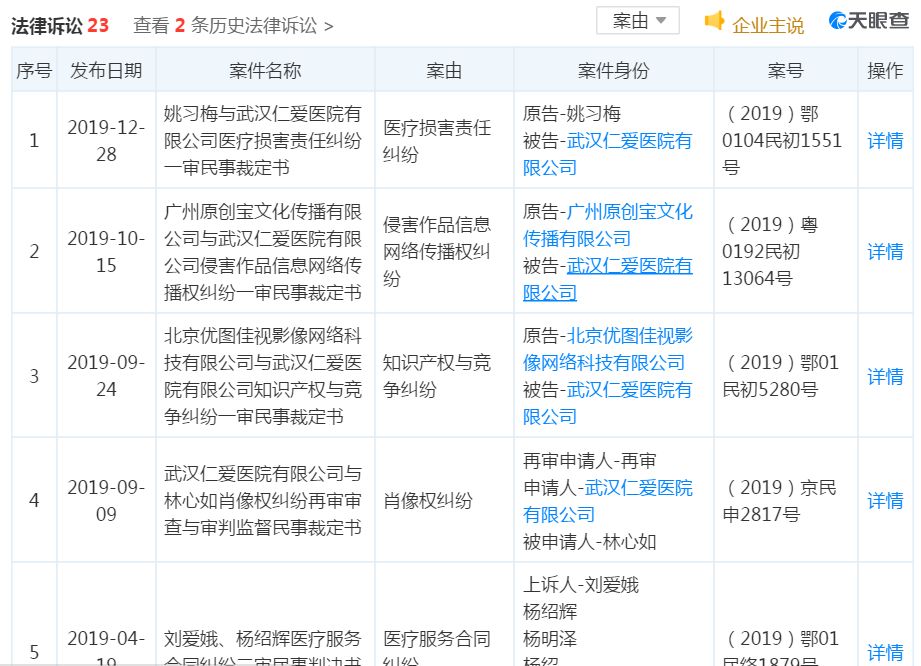Image resolution: width=921 pixels, height=666 pixels.
Task: Click case number （2019）粤0192民初13064号
Action: pos(770,251)
